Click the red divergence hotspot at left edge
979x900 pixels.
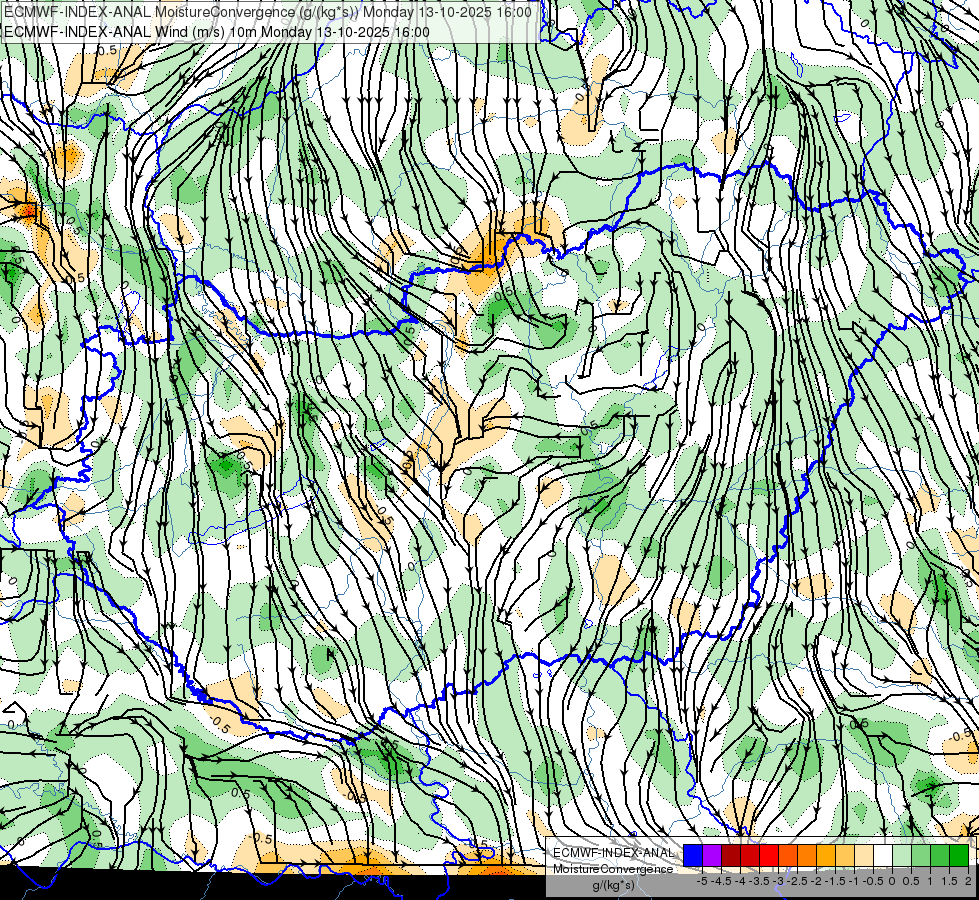tap(25, 210)
